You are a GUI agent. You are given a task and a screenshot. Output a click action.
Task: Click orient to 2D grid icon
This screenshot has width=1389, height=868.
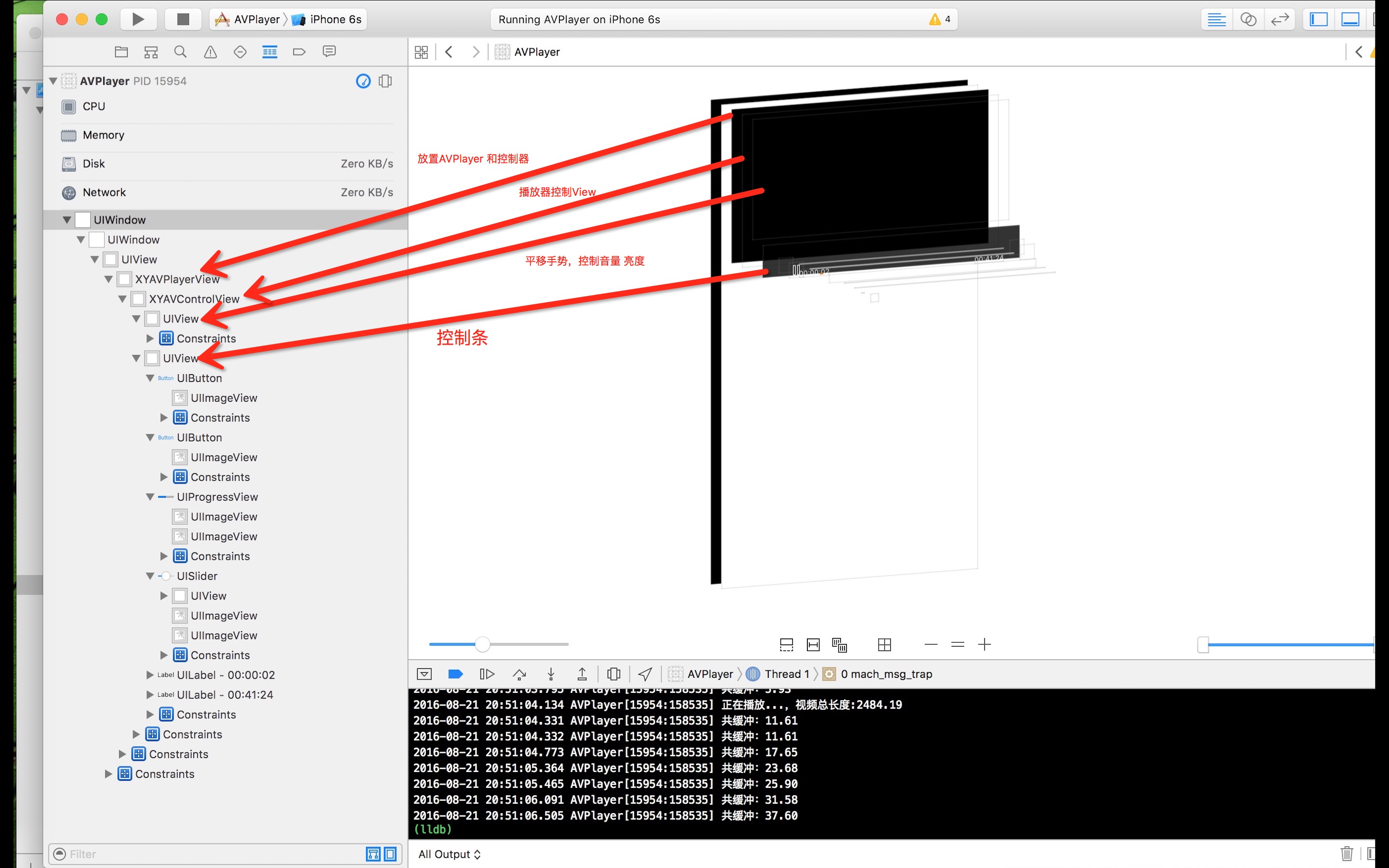point(885,645)
